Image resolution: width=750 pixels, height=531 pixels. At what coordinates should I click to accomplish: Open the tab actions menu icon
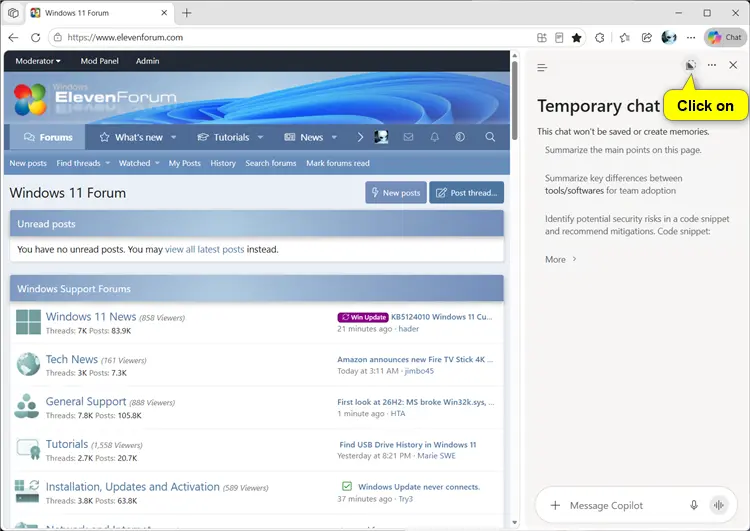click(x=13, y=13)
